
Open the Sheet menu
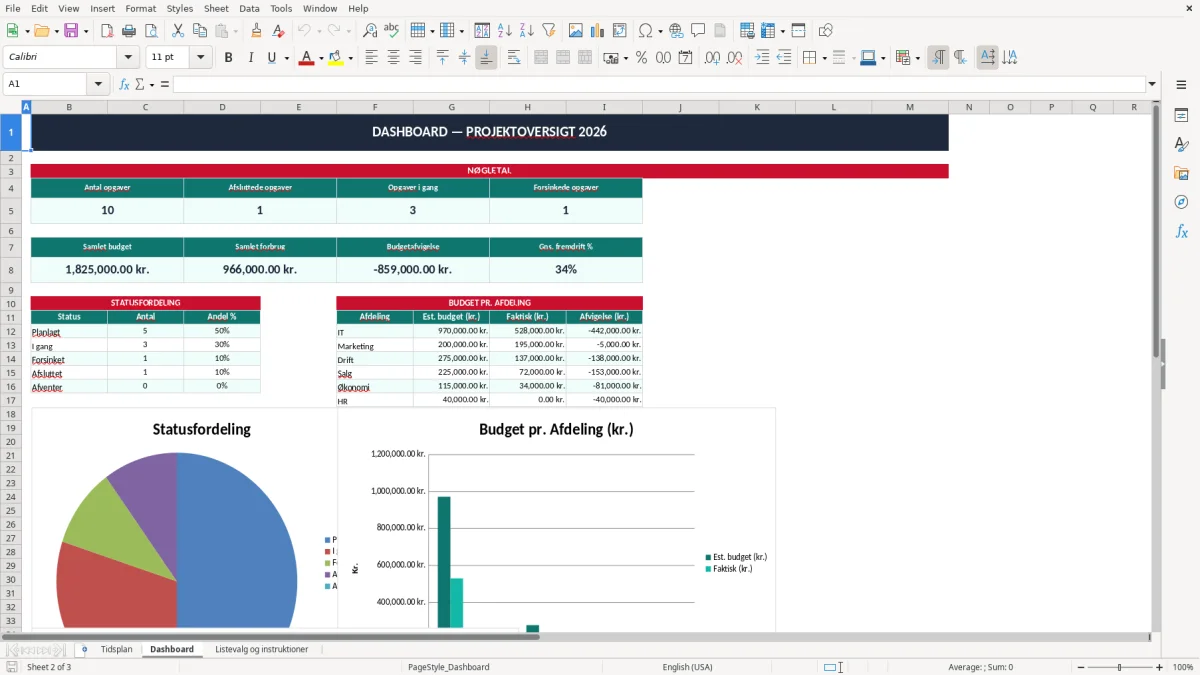tap(216, 8)
